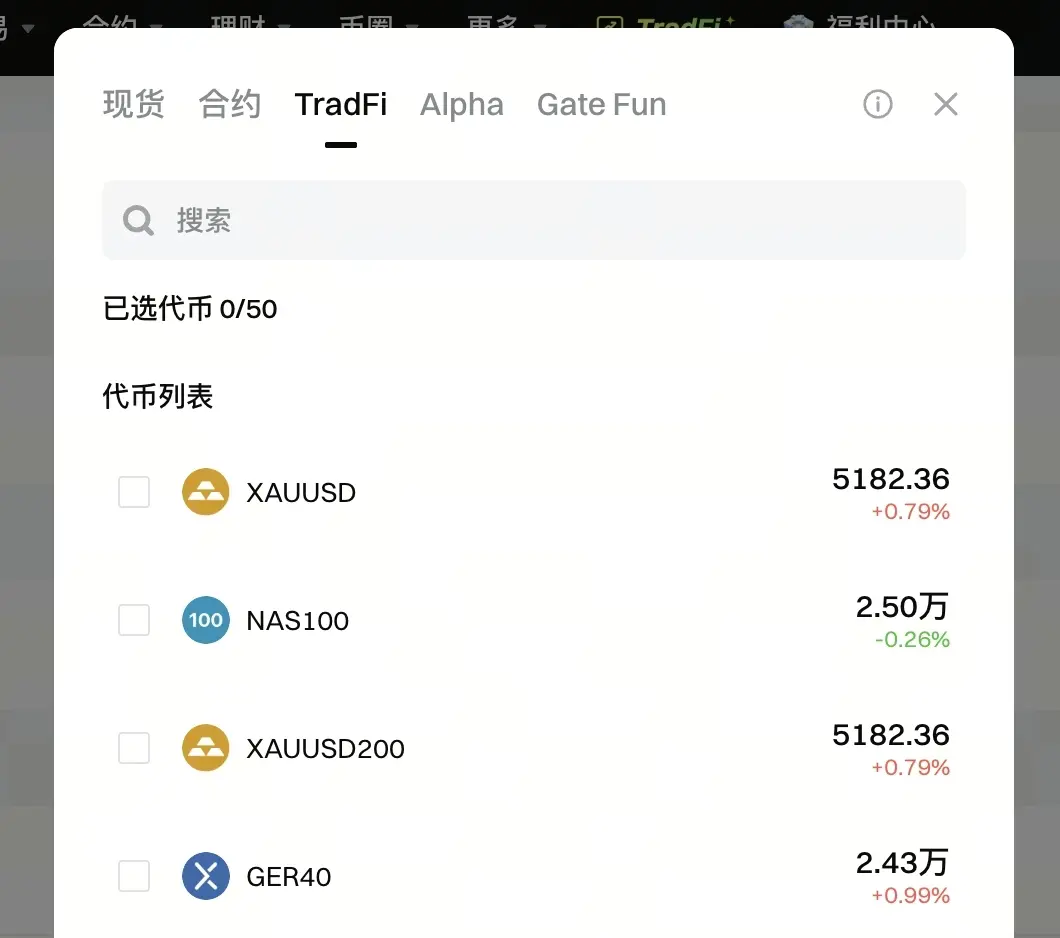Open the Alpha tab
This screenshot has height=938, width=1060.
[462, 105]
